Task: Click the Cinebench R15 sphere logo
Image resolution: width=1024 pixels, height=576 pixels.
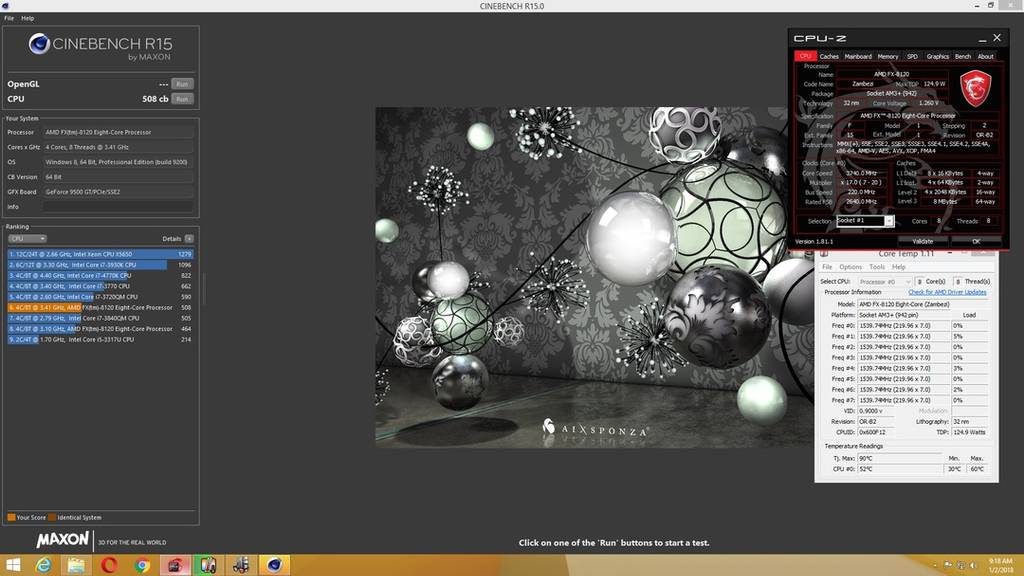Action: click(x=41, y=44)
